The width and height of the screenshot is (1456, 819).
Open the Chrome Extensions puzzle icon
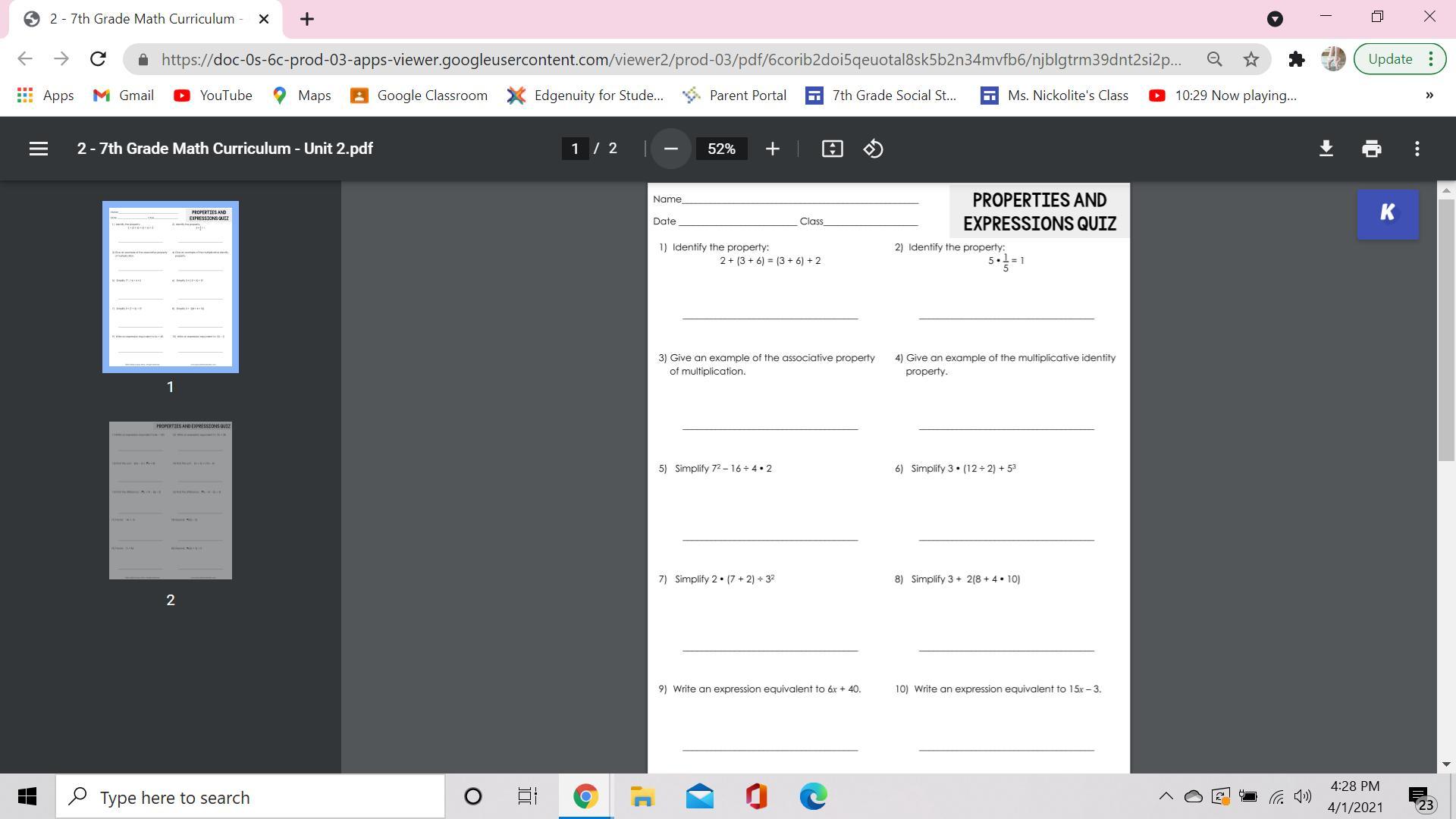click(1296, 59)
